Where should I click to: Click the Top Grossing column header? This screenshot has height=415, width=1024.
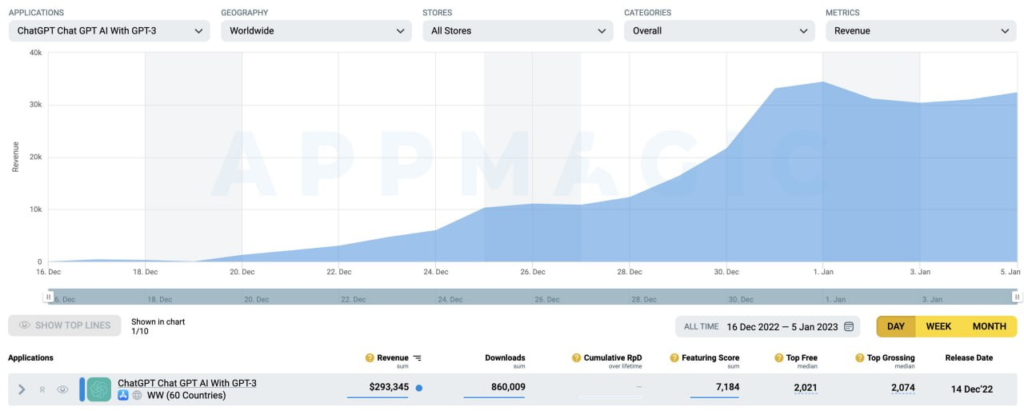point(891,357)
